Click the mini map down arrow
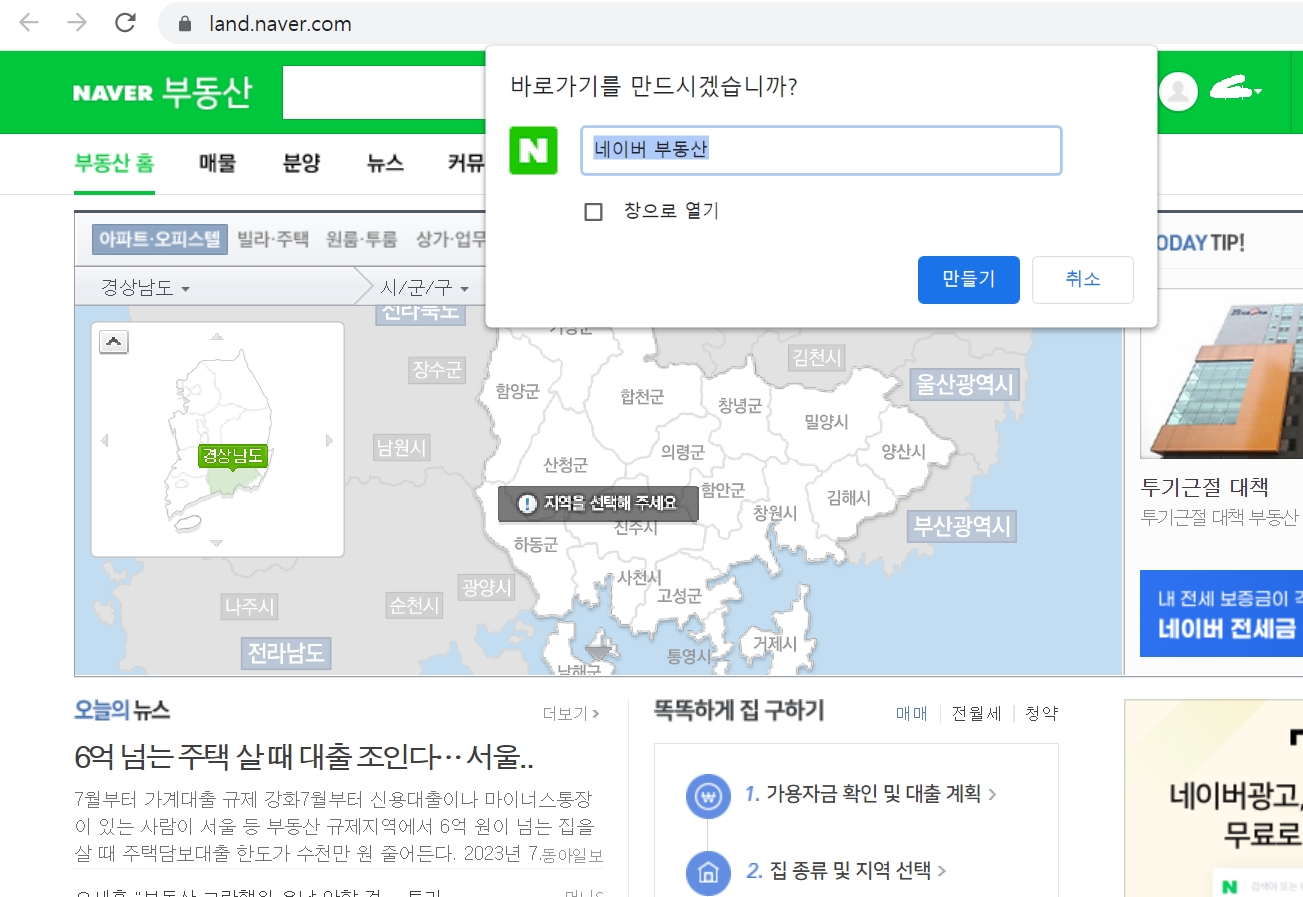The width and height of the screenshot is (1303, 897). pyautogui.click(x=217, y=543)
